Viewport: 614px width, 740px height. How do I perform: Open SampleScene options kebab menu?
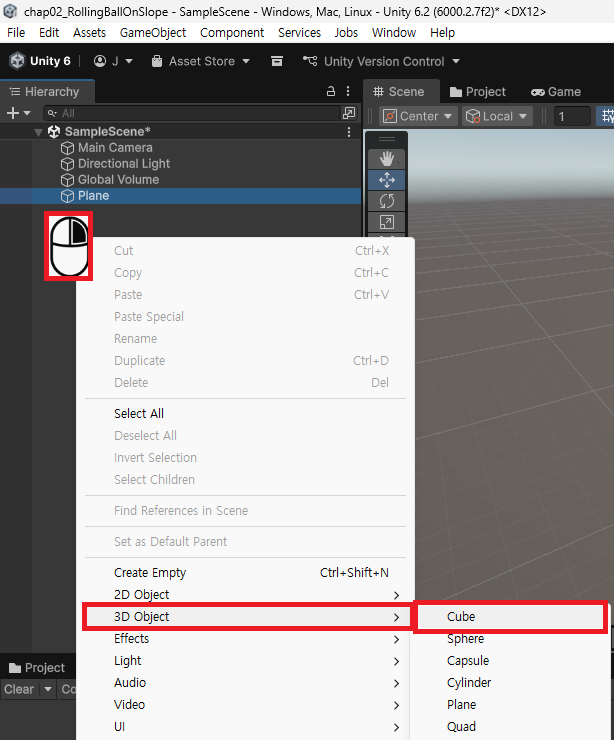[349, 132]
